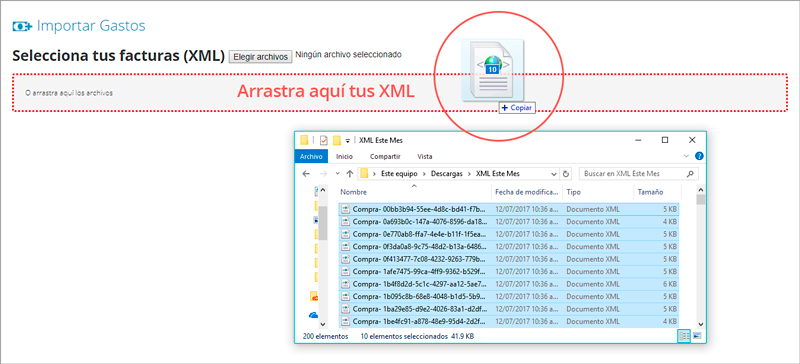Click the XML icon of Compra- 0f3da0a8
Screen dimensions: 800x364
tap(346, 247)
